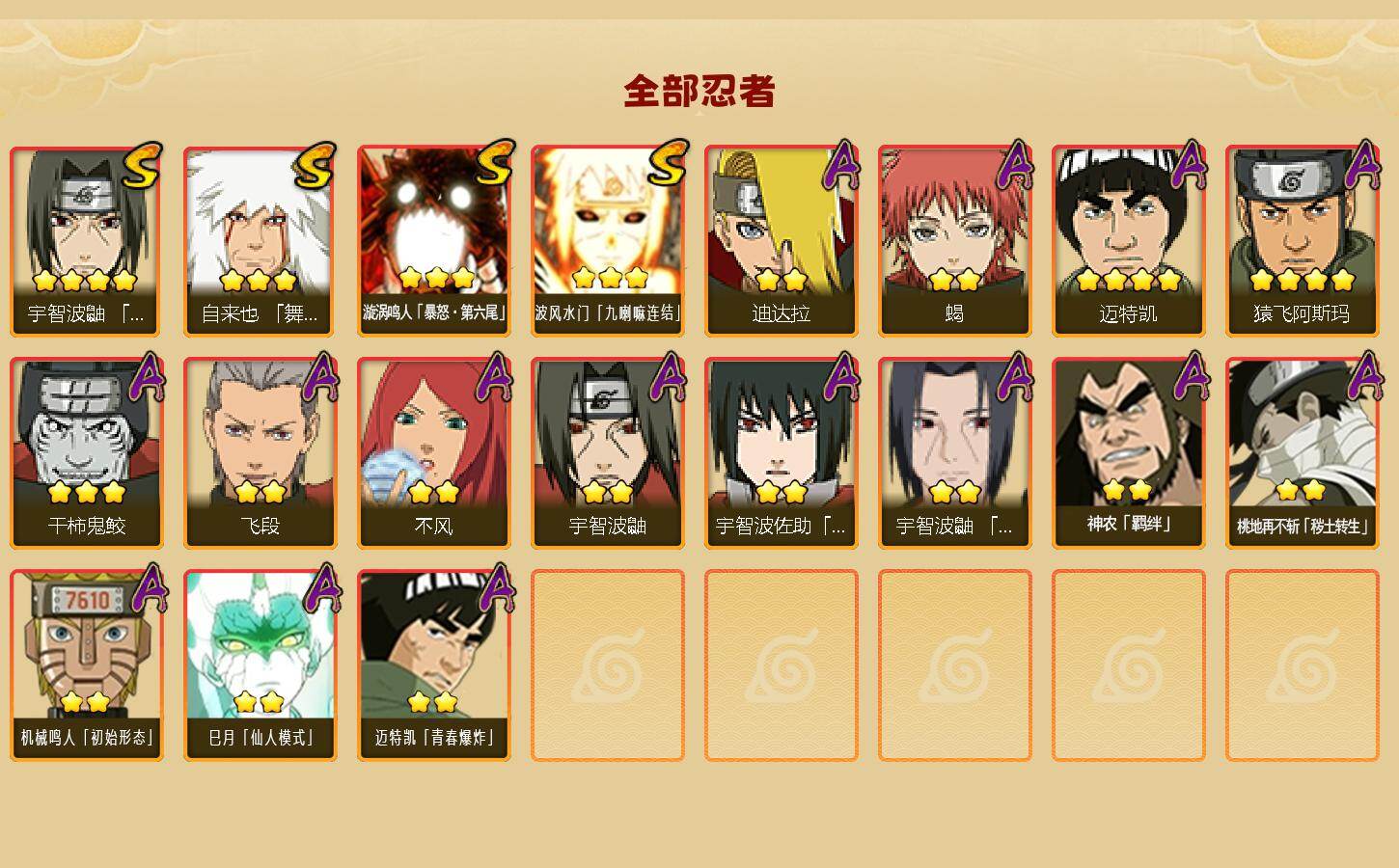Screen dimensions: 1399x868
Task: Pick the 巳月「仙人模式」 ninja card
Action: pyautogui.click(x=260, y=665)
